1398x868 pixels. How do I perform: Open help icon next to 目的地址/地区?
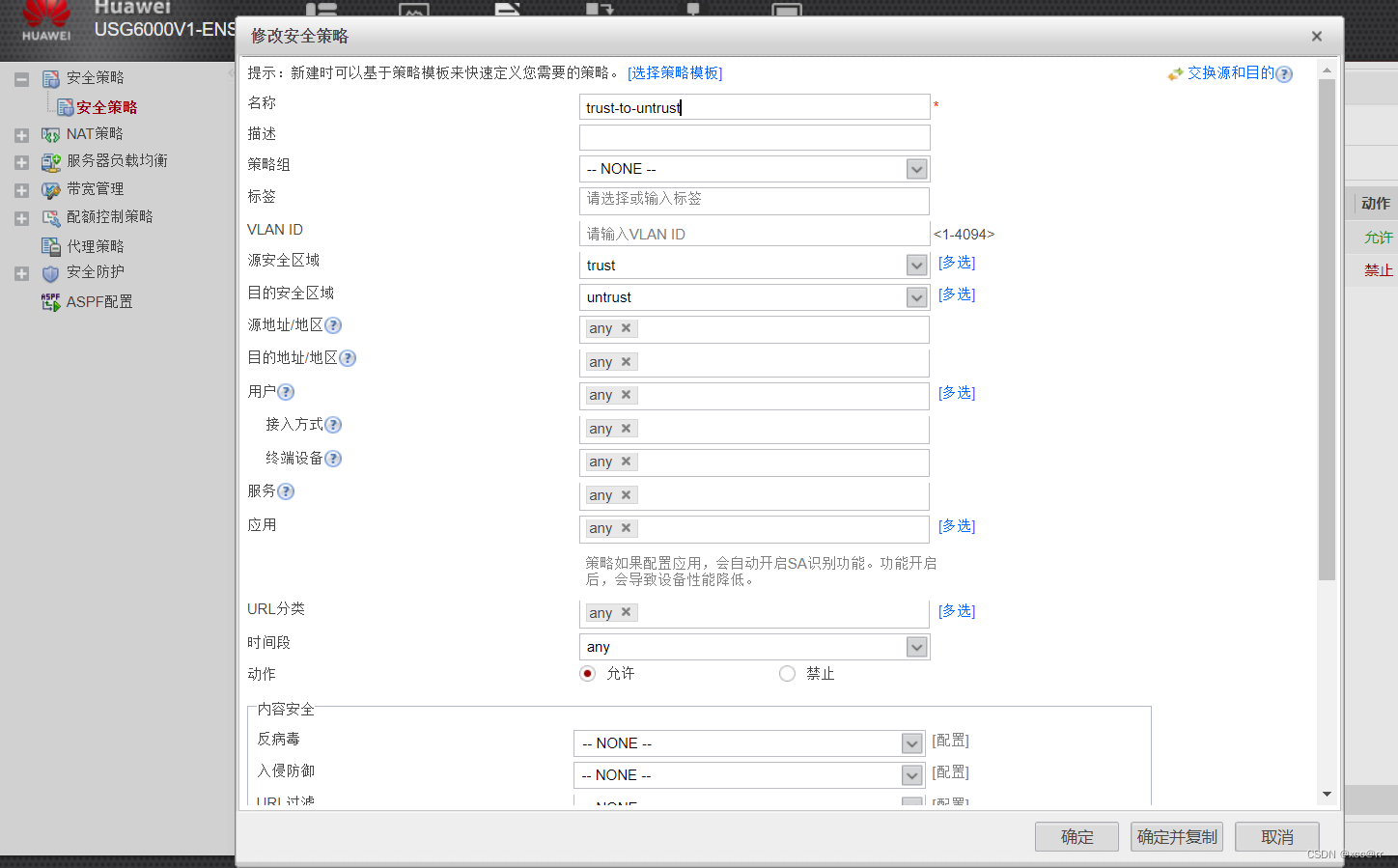pyautogui.click(x=348, y=358)
